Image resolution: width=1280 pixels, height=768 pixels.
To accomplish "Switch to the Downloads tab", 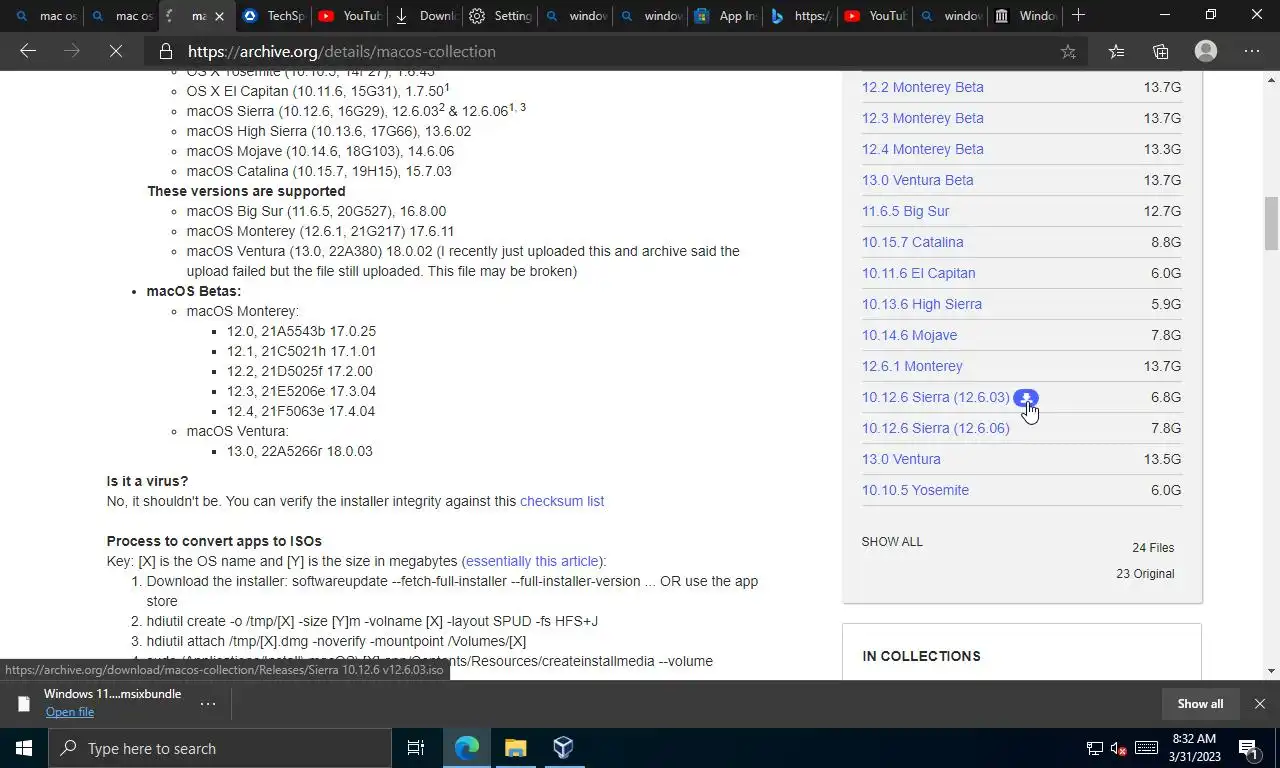I will 426,15.
